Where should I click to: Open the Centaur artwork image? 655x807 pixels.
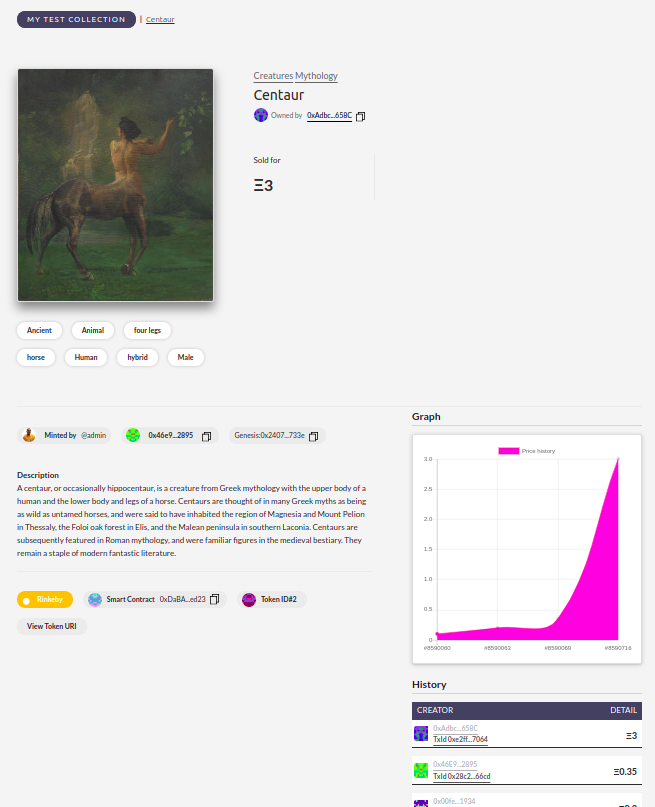coord(115,185)
